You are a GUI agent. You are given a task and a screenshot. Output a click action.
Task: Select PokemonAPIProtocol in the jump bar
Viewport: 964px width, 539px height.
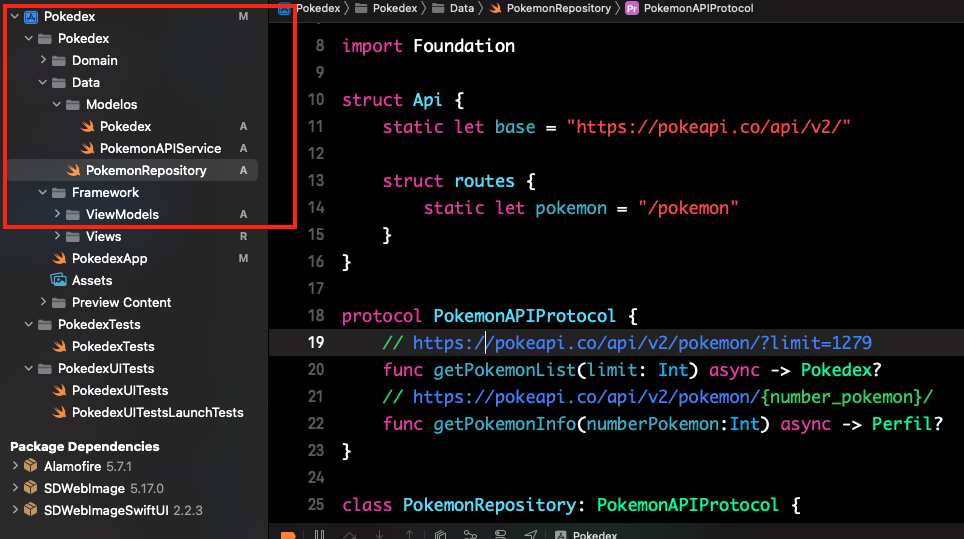point(699,8)
